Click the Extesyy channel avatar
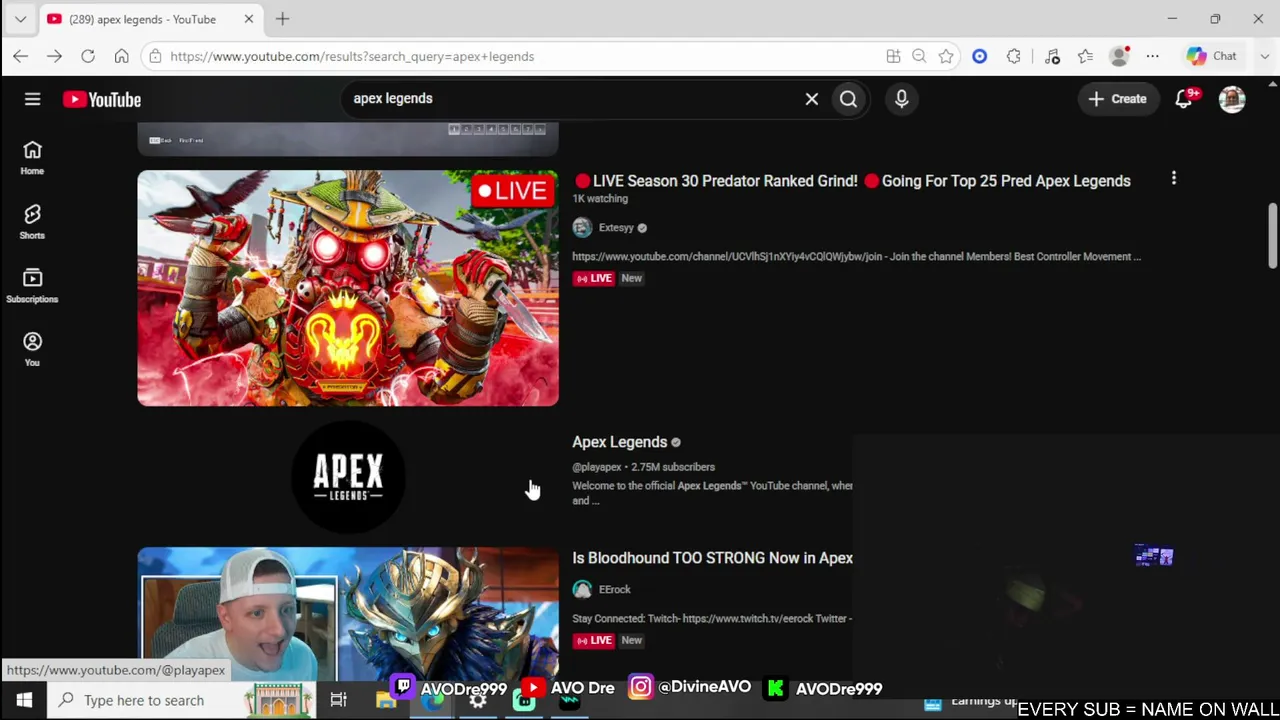The width and height of the screenshot is (1280, 720). click(x=582, y=228)
